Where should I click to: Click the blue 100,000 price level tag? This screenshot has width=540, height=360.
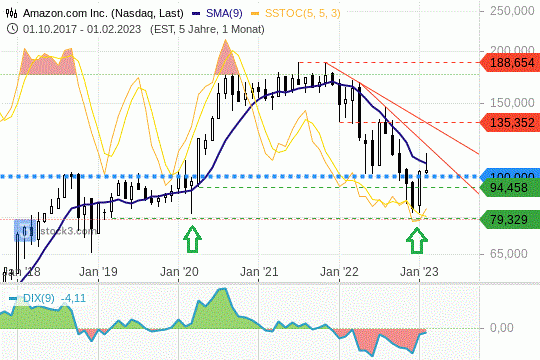click(510, 174)
